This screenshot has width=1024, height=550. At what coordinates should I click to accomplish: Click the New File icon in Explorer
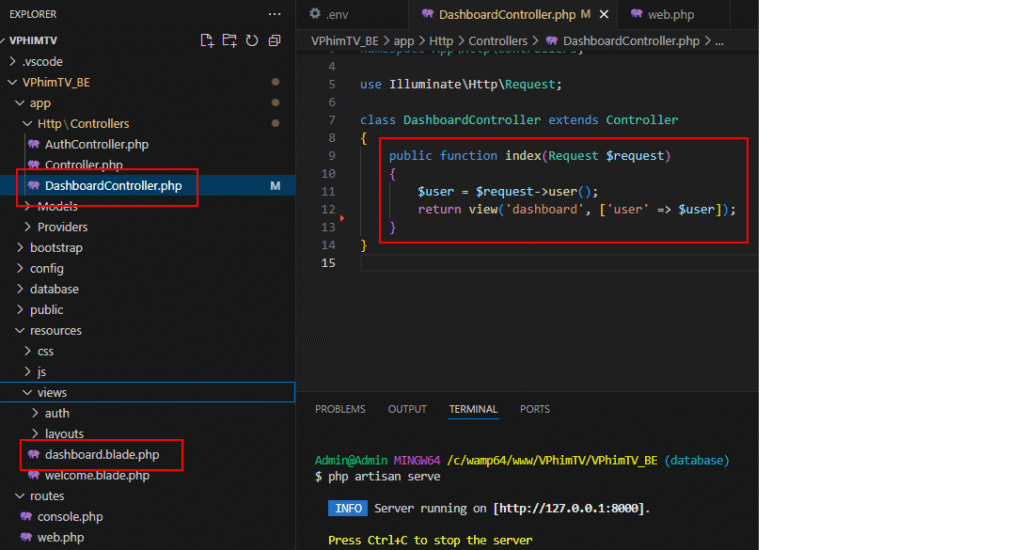pyautogui.click(x=207, y=40)
